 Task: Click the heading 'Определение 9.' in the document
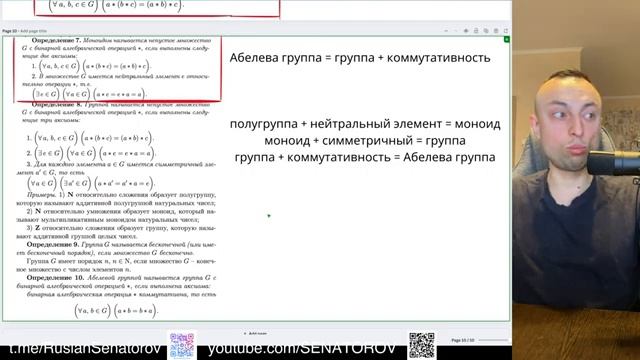tap(53, 244)
